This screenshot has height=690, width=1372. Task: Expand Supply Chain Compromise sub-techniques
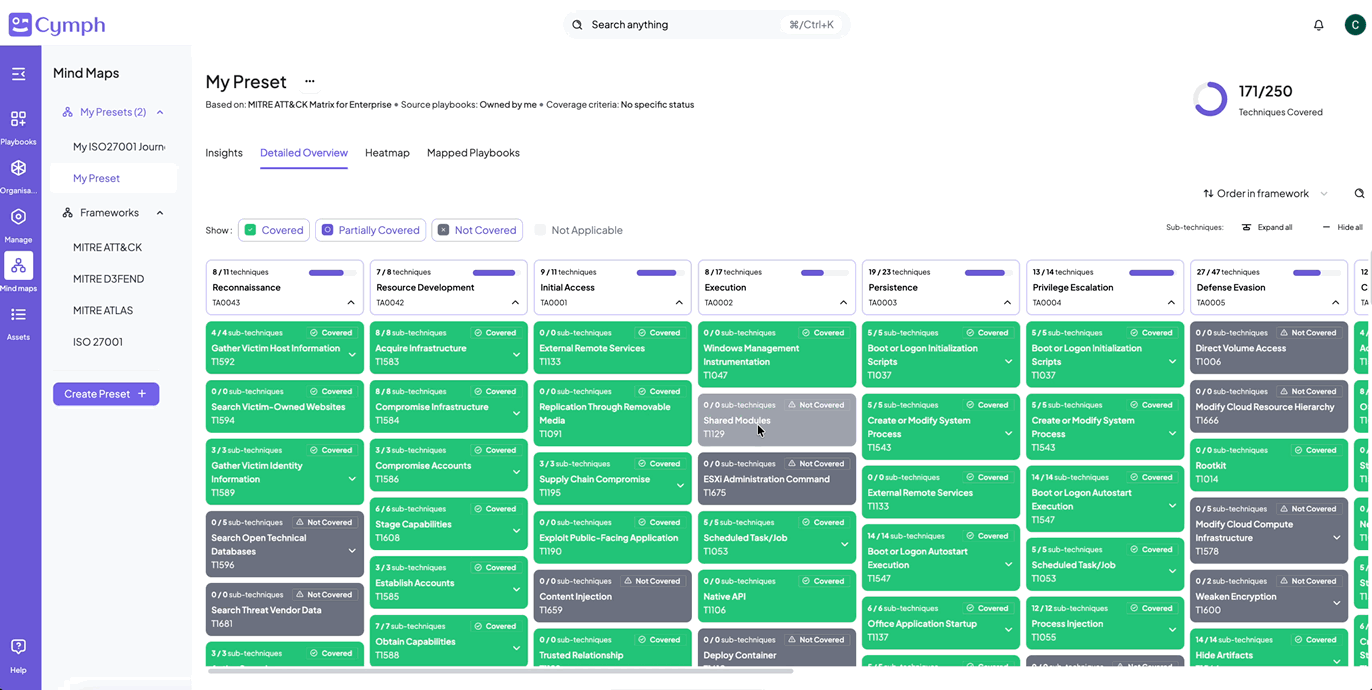click(x=680, y=485)
